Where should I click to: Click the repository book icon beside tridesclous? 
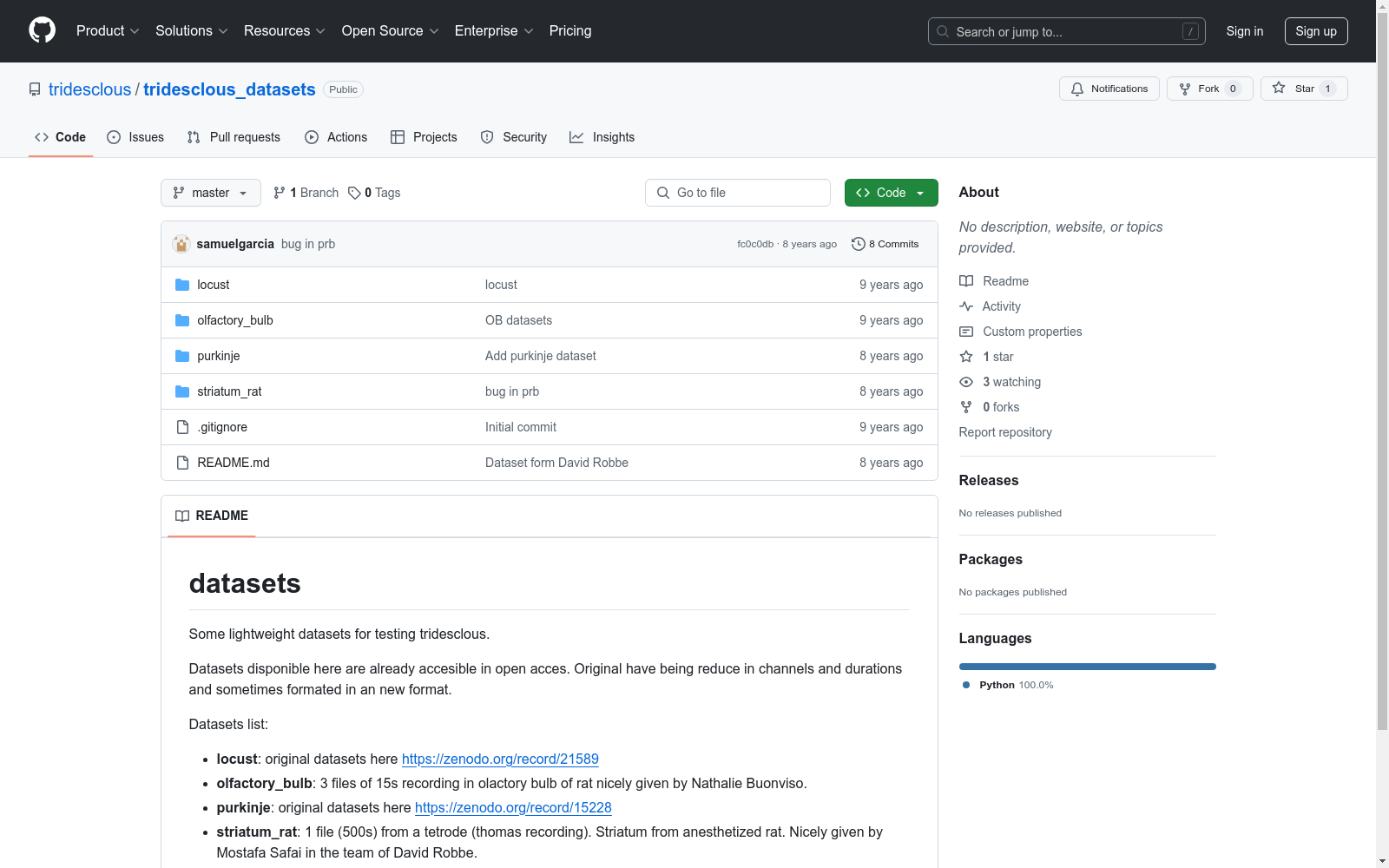(35, 89)
